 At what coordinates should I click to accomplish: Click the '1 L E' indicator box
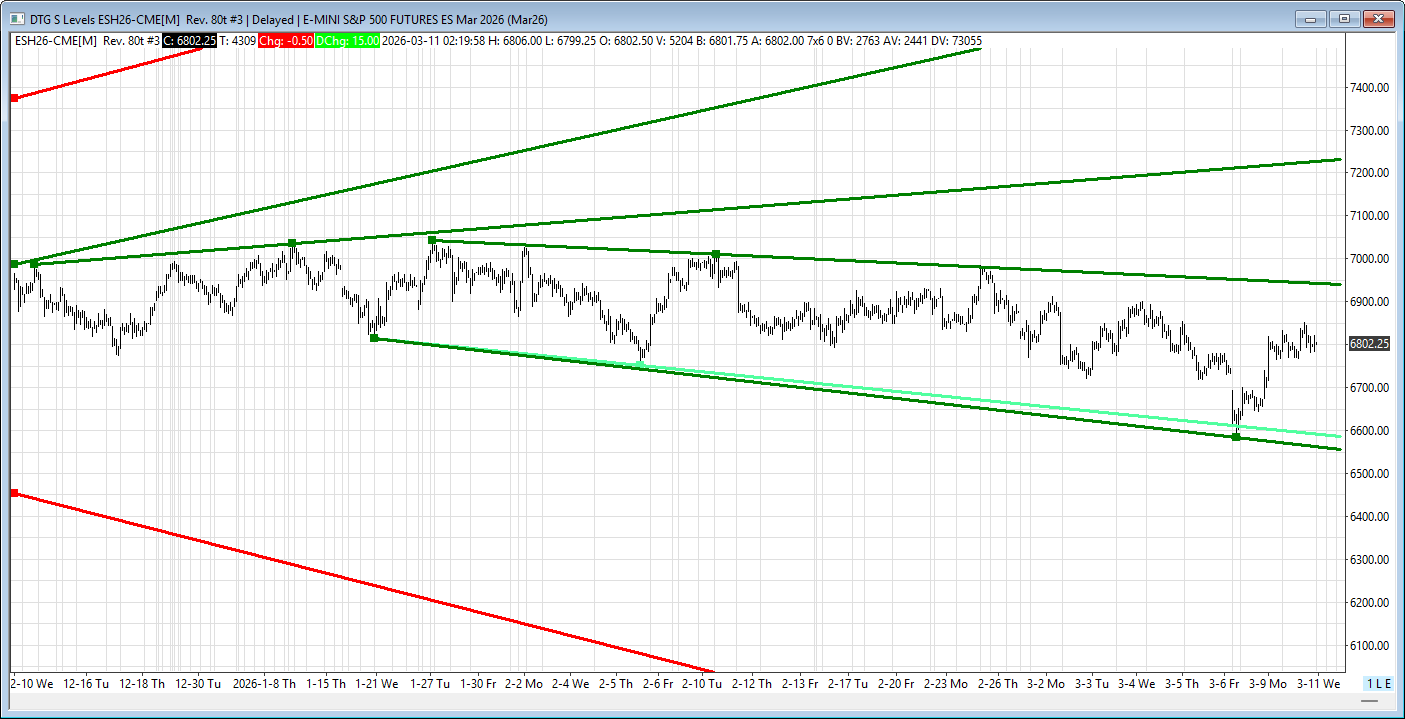(1378, 684)
